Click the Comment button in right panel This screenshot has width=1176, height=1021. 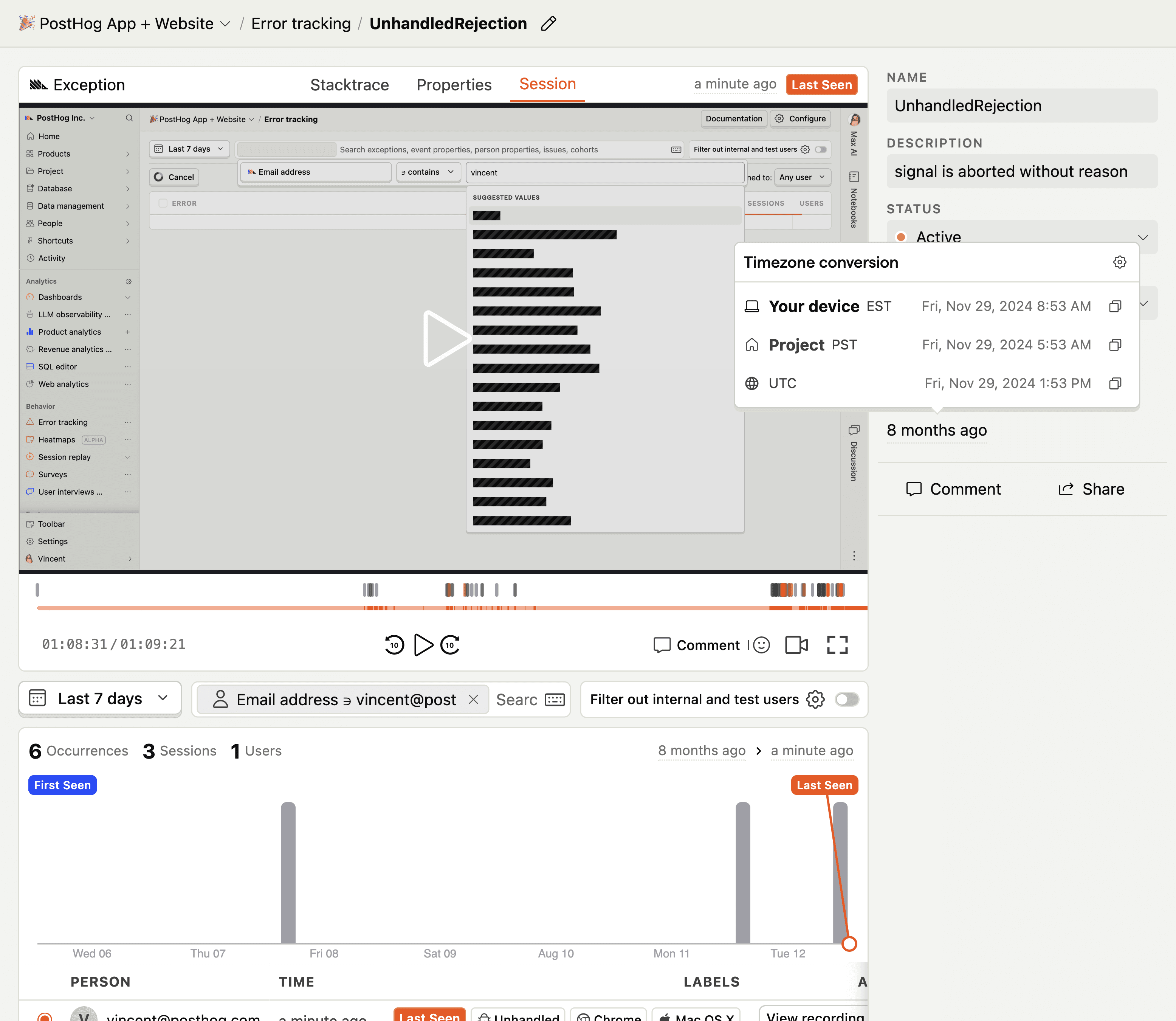[x=954, y=489]
